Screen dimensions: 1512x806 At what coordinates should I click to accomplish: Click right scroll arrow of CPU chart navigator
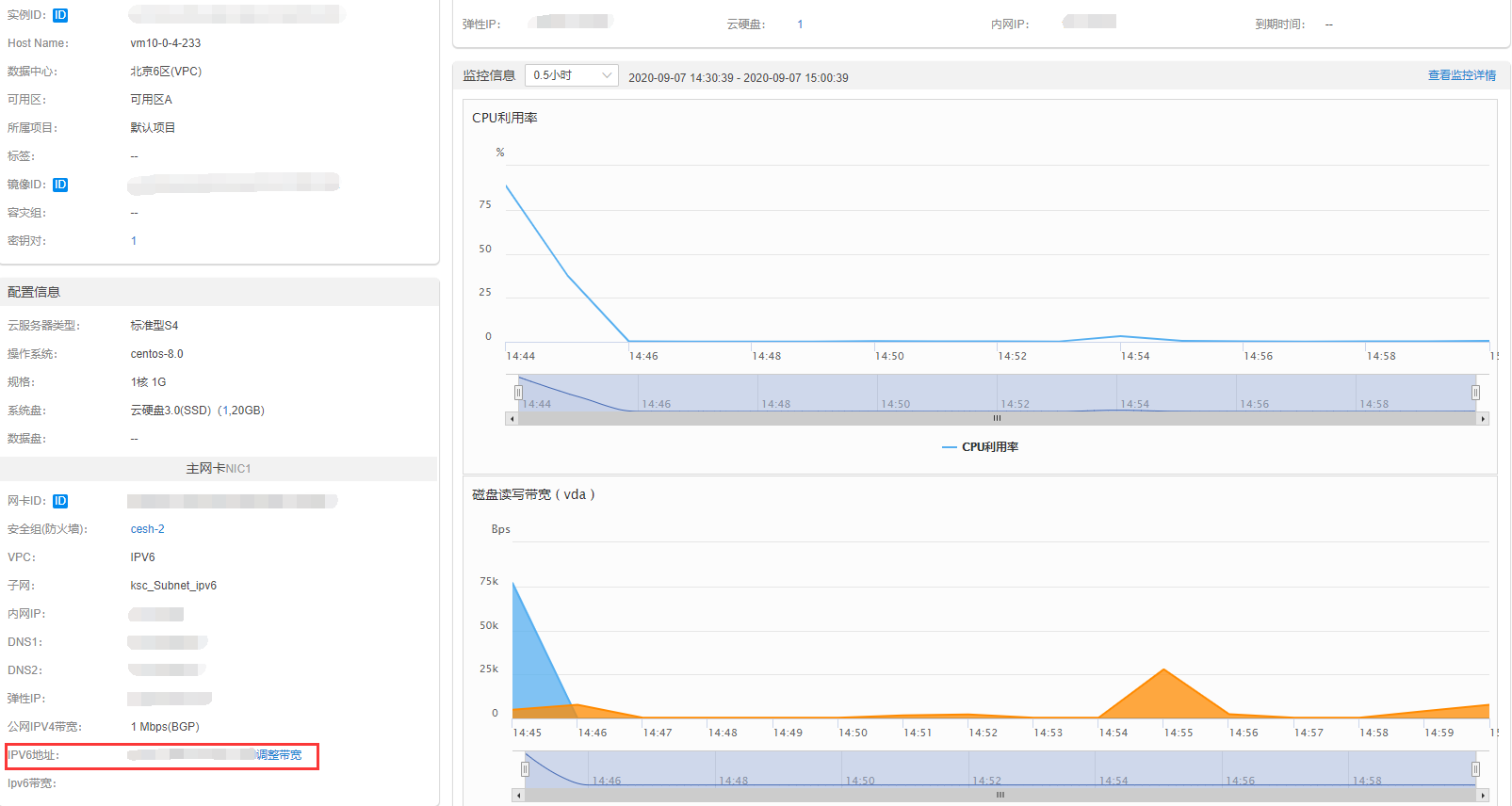1483,419
